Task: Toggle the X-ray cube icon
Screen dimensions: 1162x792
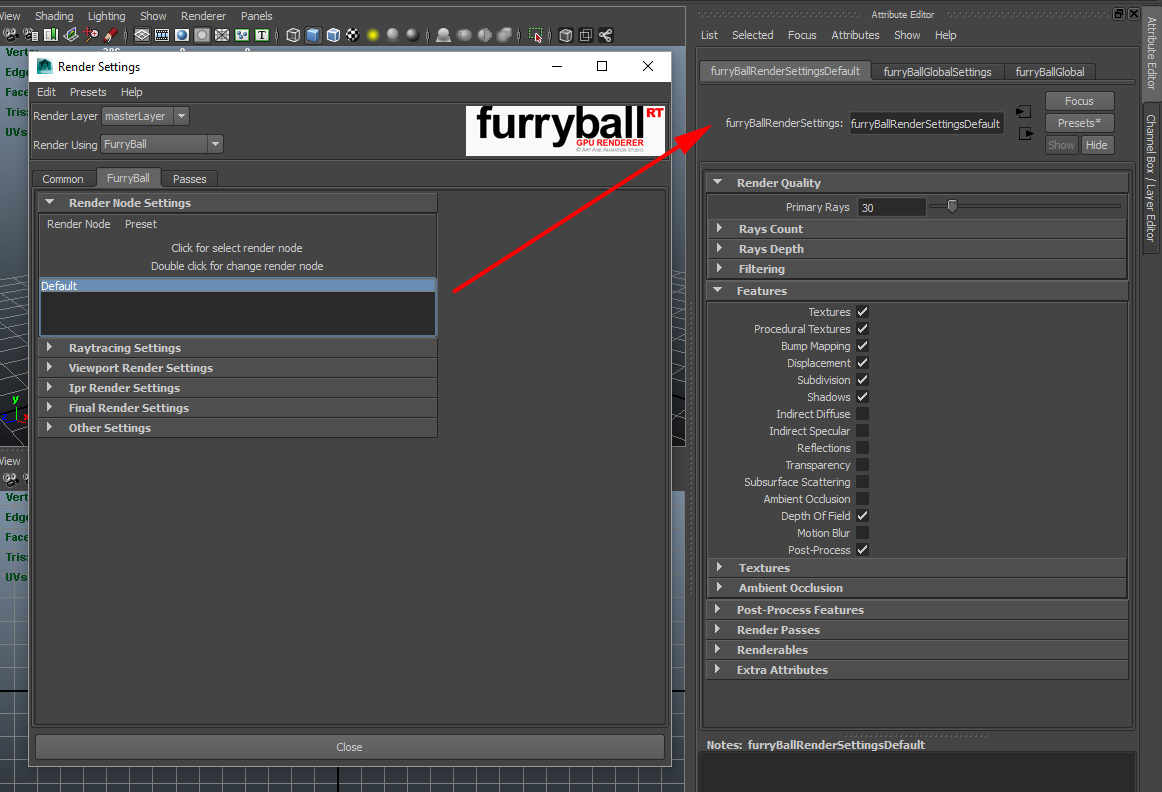Action: point(565,35)
